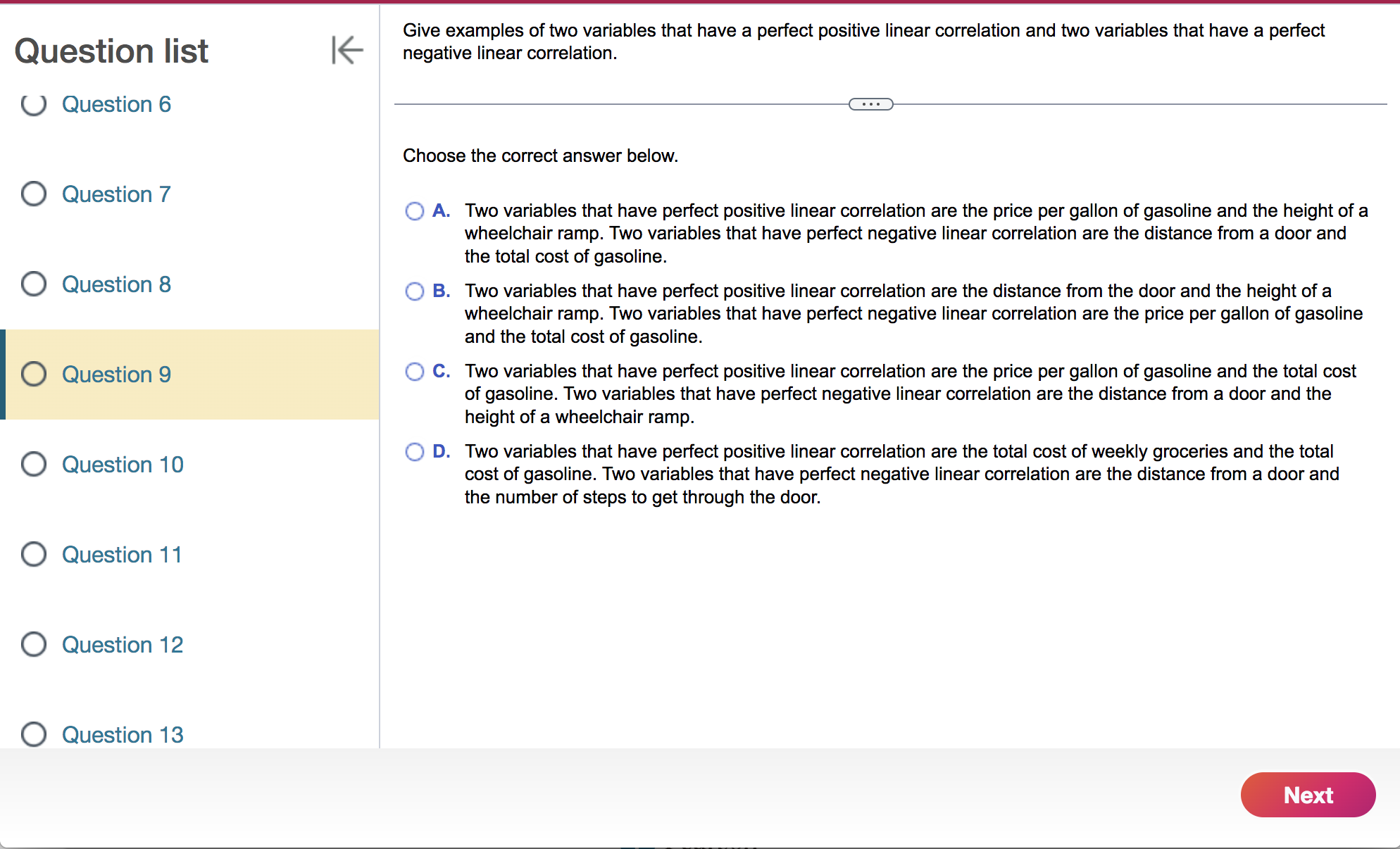The width and height of the screenshot is (1400, 849).
Task: Open Question 10 from the list
Action: (122, 465)
